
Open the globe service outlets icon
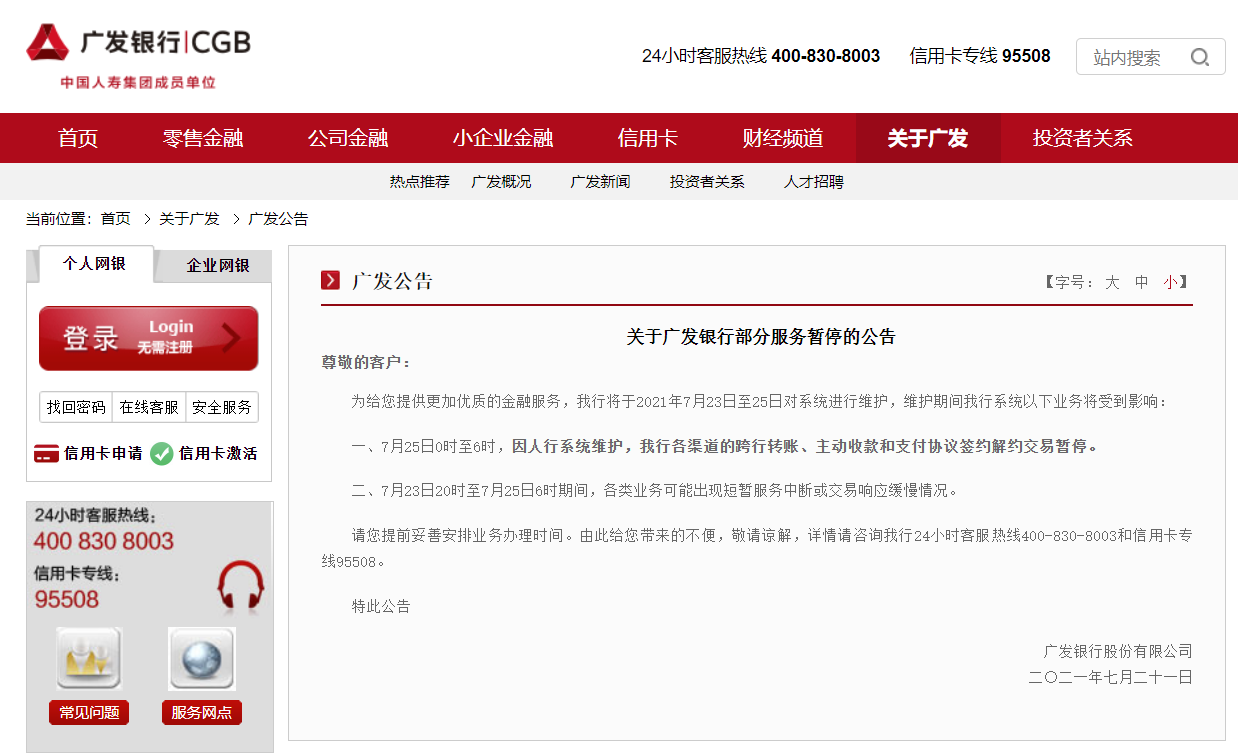click(x=202, y=658)
